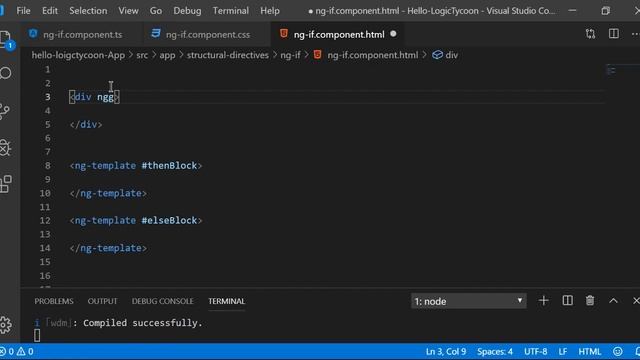
Task: Click line number 8 in gutter
Action: (x=48, y=166)
